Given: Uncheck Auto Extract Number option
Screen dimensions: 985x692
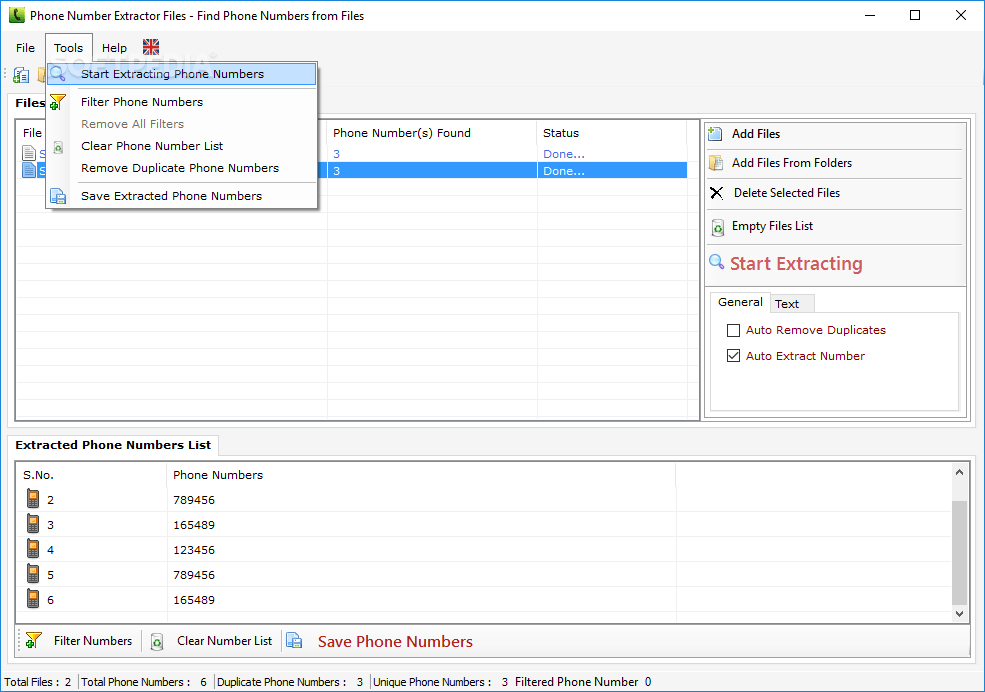Looking at the screenshot, I should [x=733, y=355].
